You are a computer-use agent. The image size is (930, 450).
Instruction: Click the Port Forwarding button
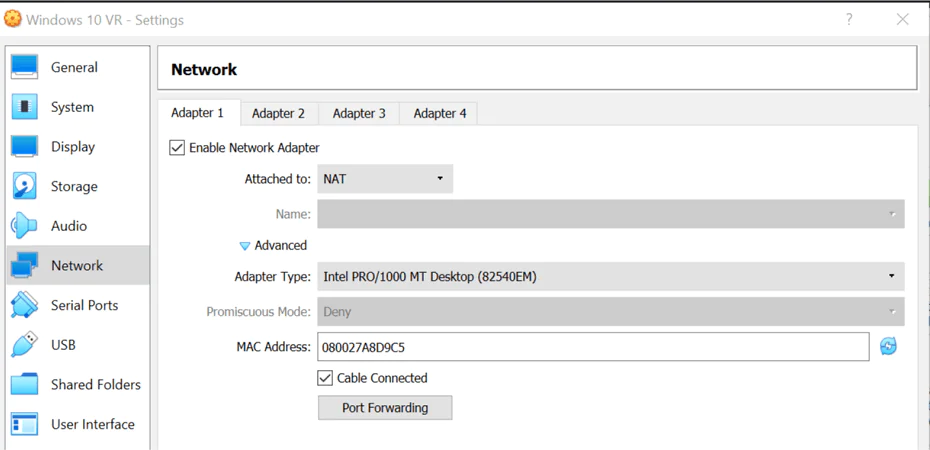[385, 408]
